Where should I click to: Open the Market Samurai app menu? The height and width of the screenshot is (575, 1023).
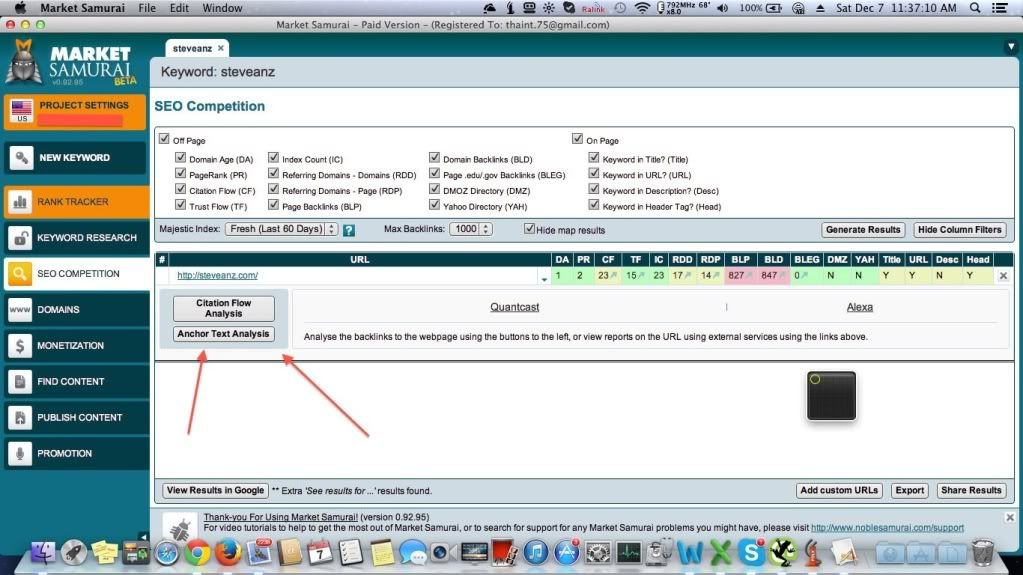82,8
